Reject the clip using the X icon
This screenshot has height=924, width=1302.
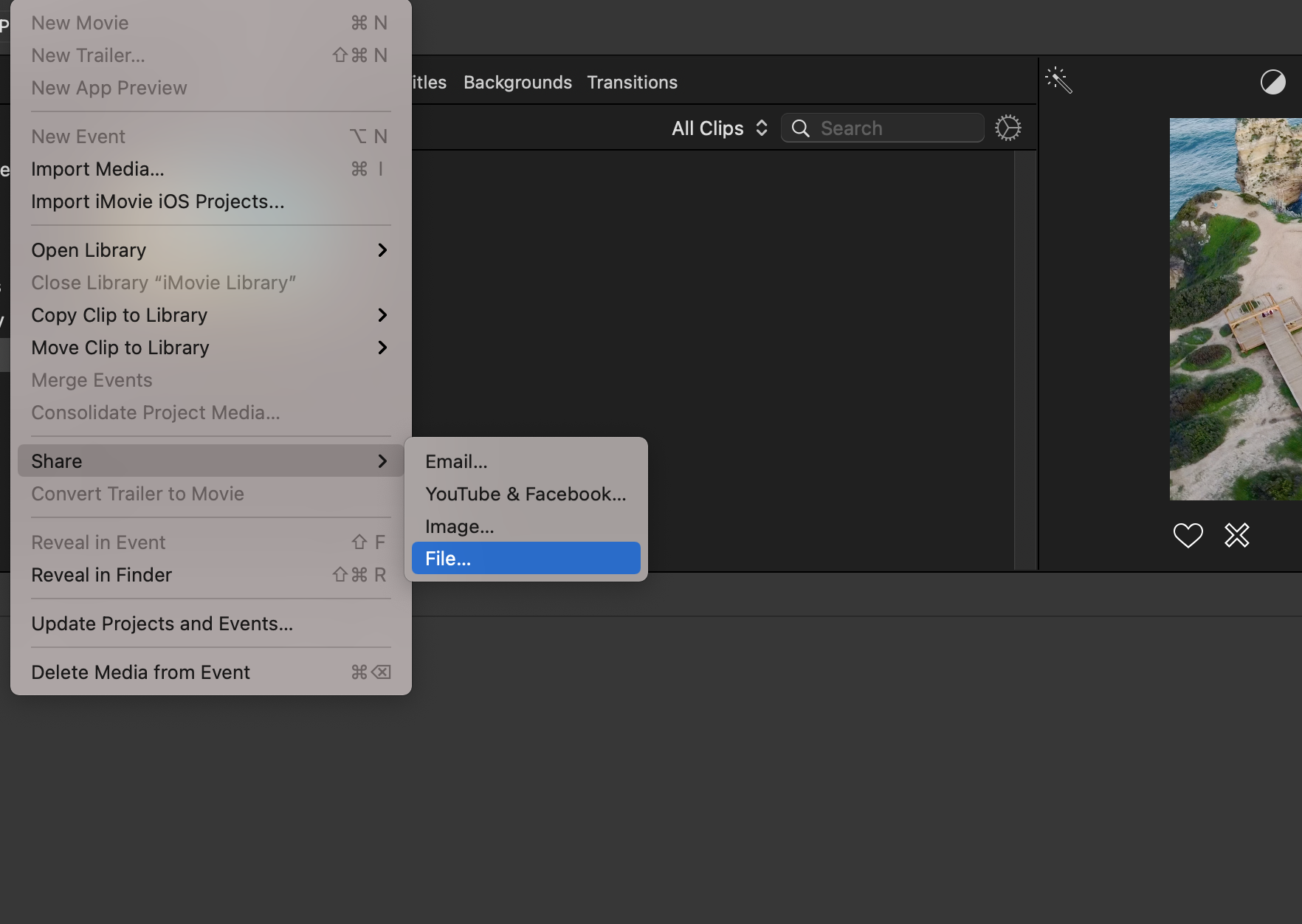coord(1236,535)
